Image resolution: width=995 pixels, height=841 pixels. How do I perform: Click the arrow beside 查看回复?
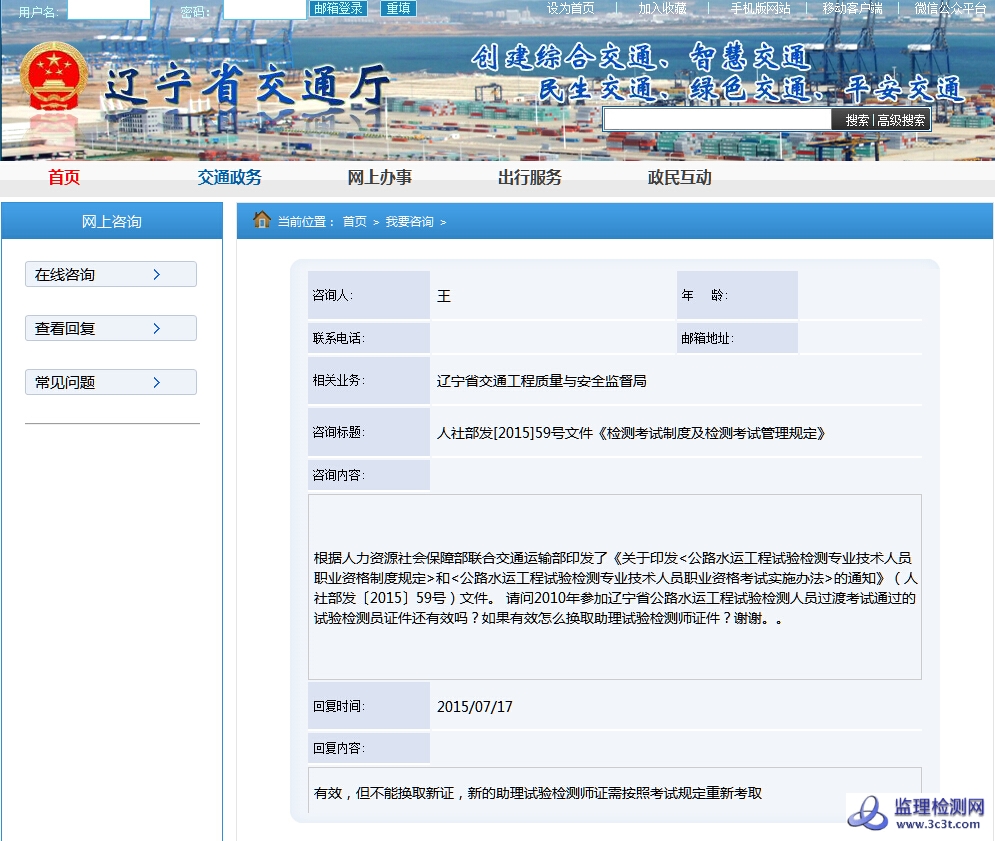[157, 329]
